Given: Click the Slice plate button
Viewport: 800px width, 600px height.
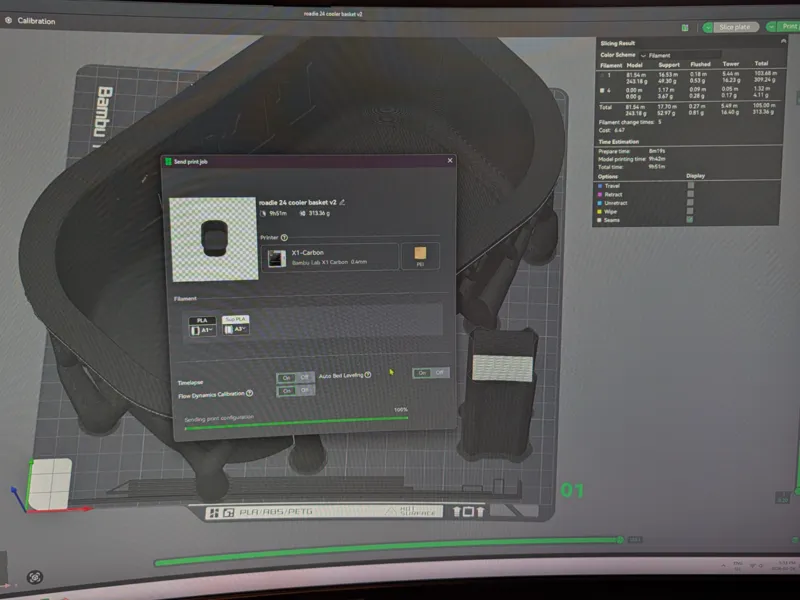Looking at the screenshot, I should point(734,27).
